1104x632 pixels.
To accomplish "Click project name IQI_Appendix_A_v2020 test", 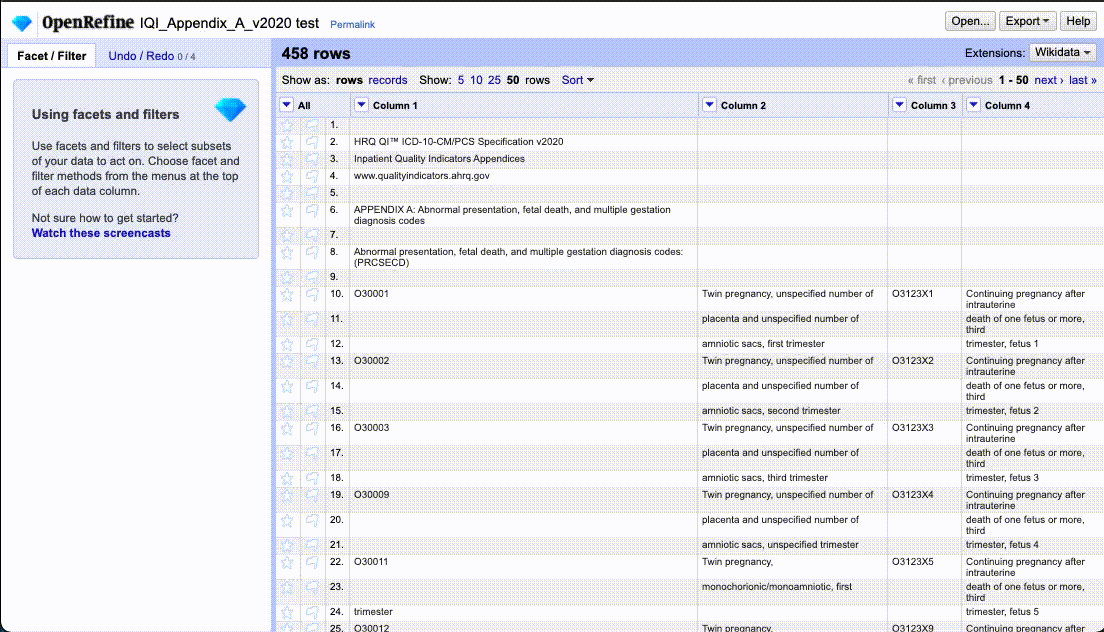I will click(230, 23).
